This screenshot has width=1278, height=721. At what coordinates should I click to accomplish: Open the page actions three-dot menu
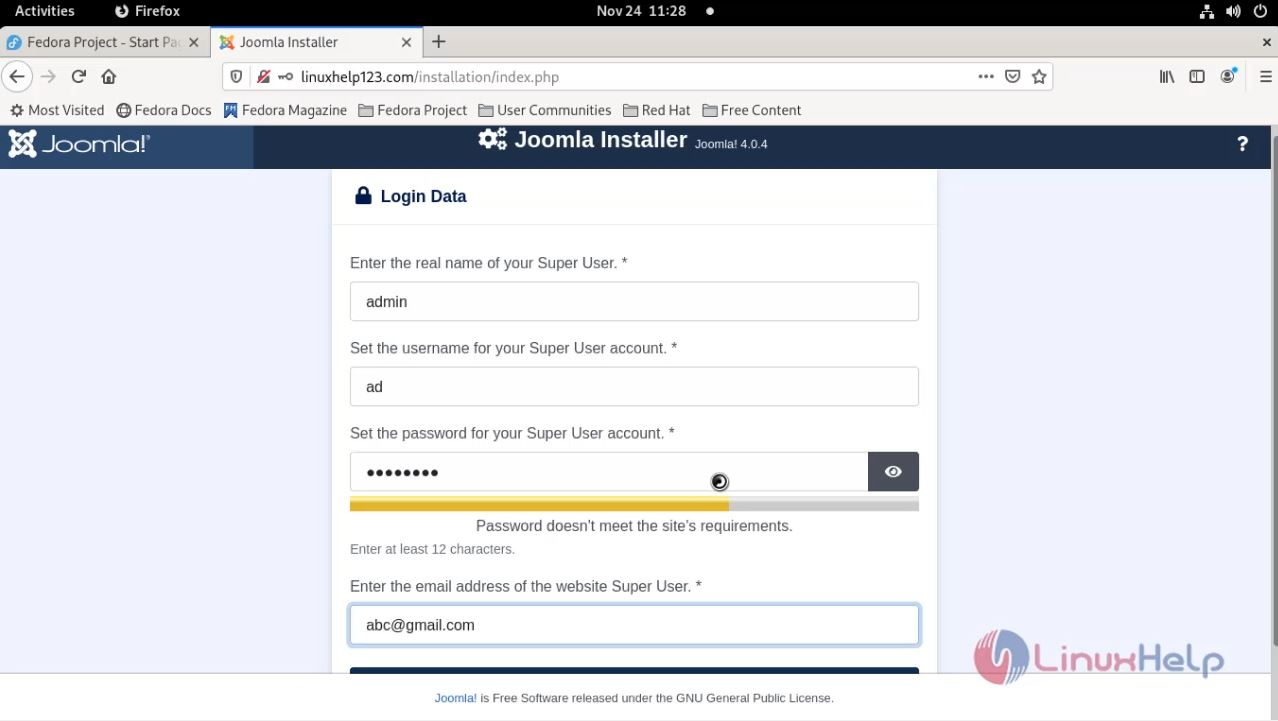click(986, 77)
